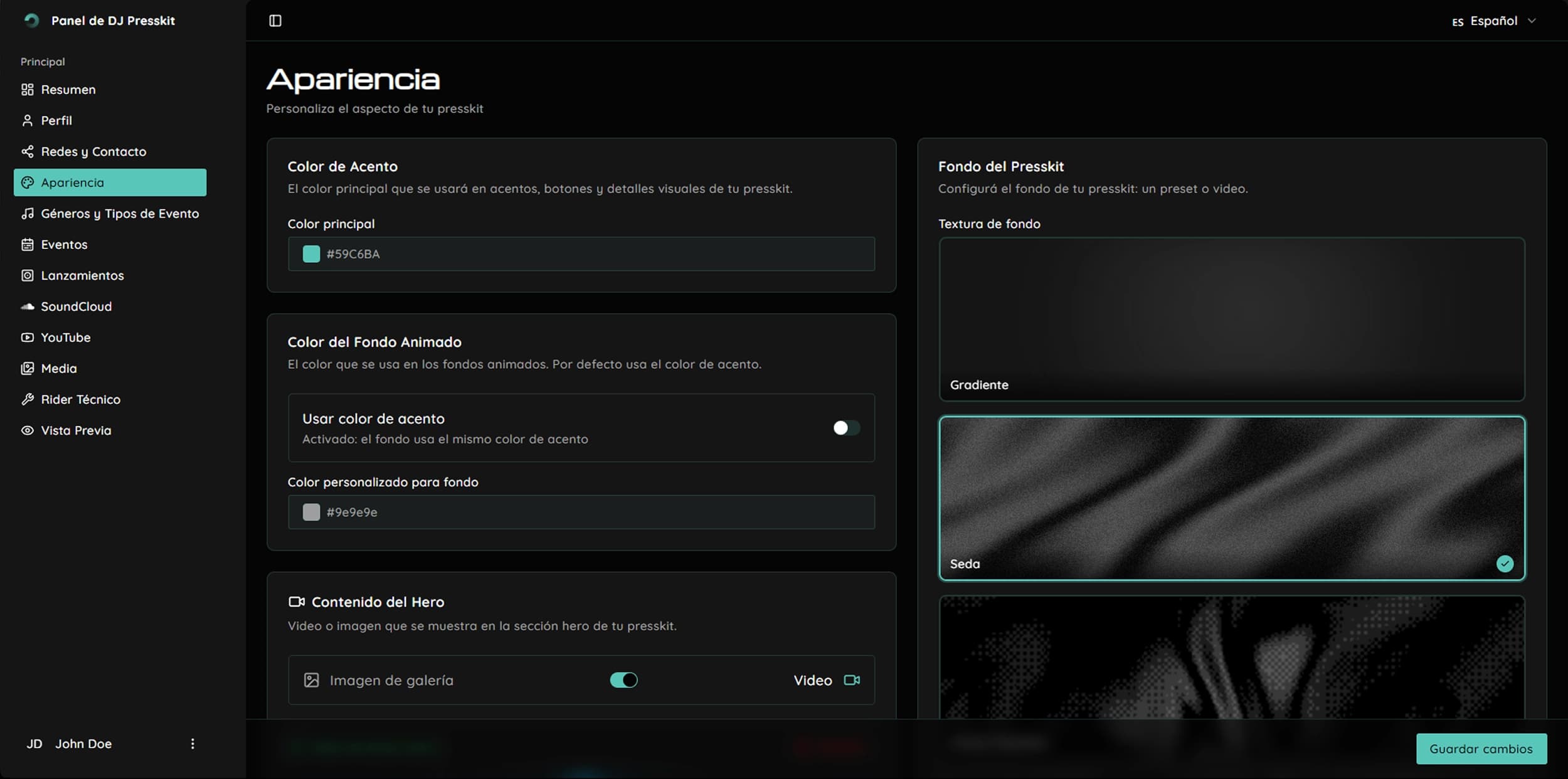Click the Seda texture checkmark badge
Viewport: 1568px width, 779px height.
coord(1505,563)
